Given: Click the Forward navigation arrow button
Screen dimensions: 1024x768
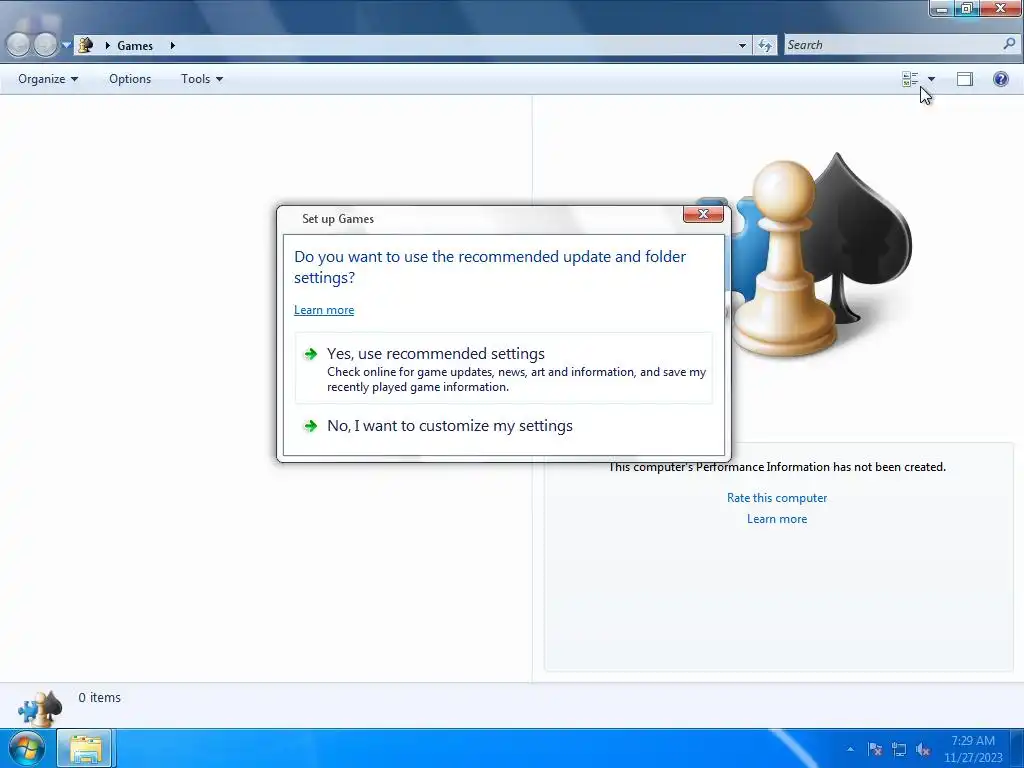Looking at the screenshot, I should tap(45, 45).
